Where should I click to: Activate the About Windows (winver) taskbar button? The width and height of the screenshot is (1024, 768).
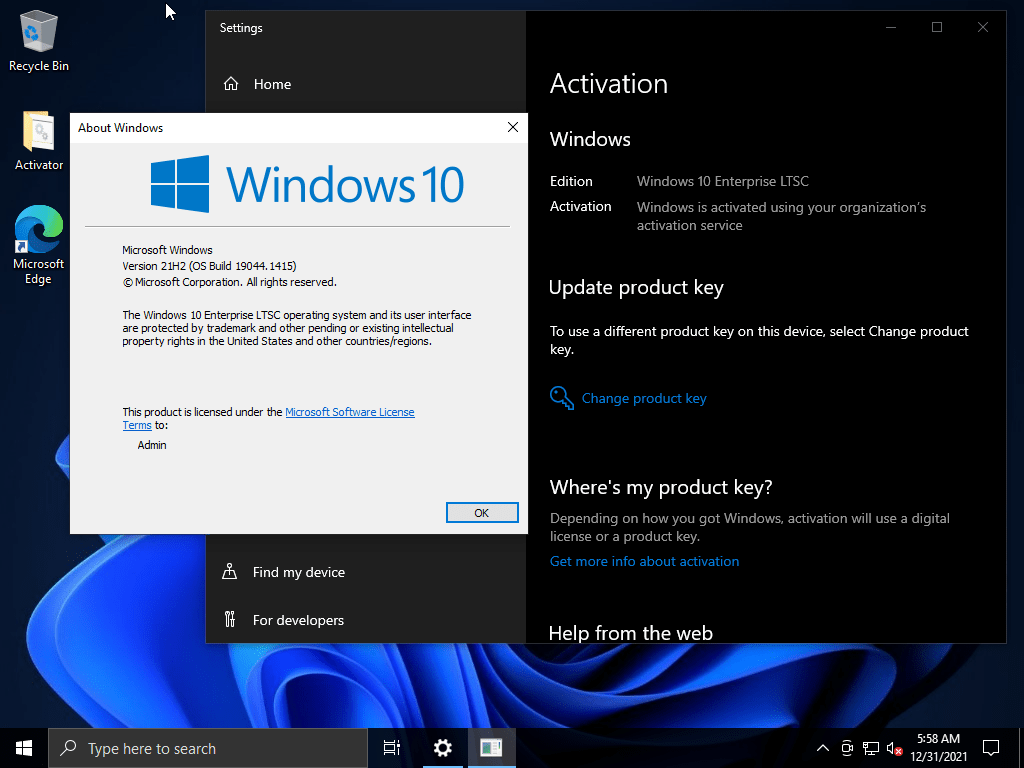pyautogui.click(x=491, y=748)
